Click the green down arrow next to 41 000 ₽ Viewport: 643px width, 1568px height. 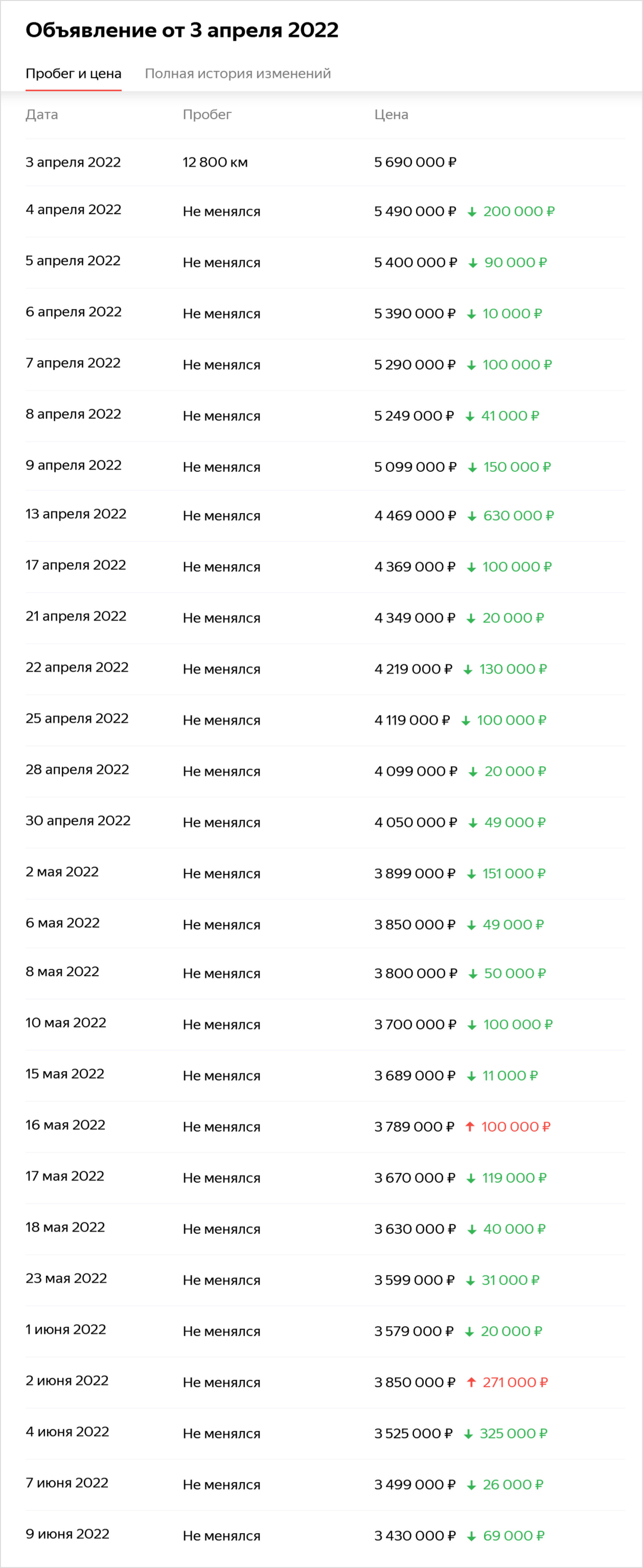click(470, 416)
